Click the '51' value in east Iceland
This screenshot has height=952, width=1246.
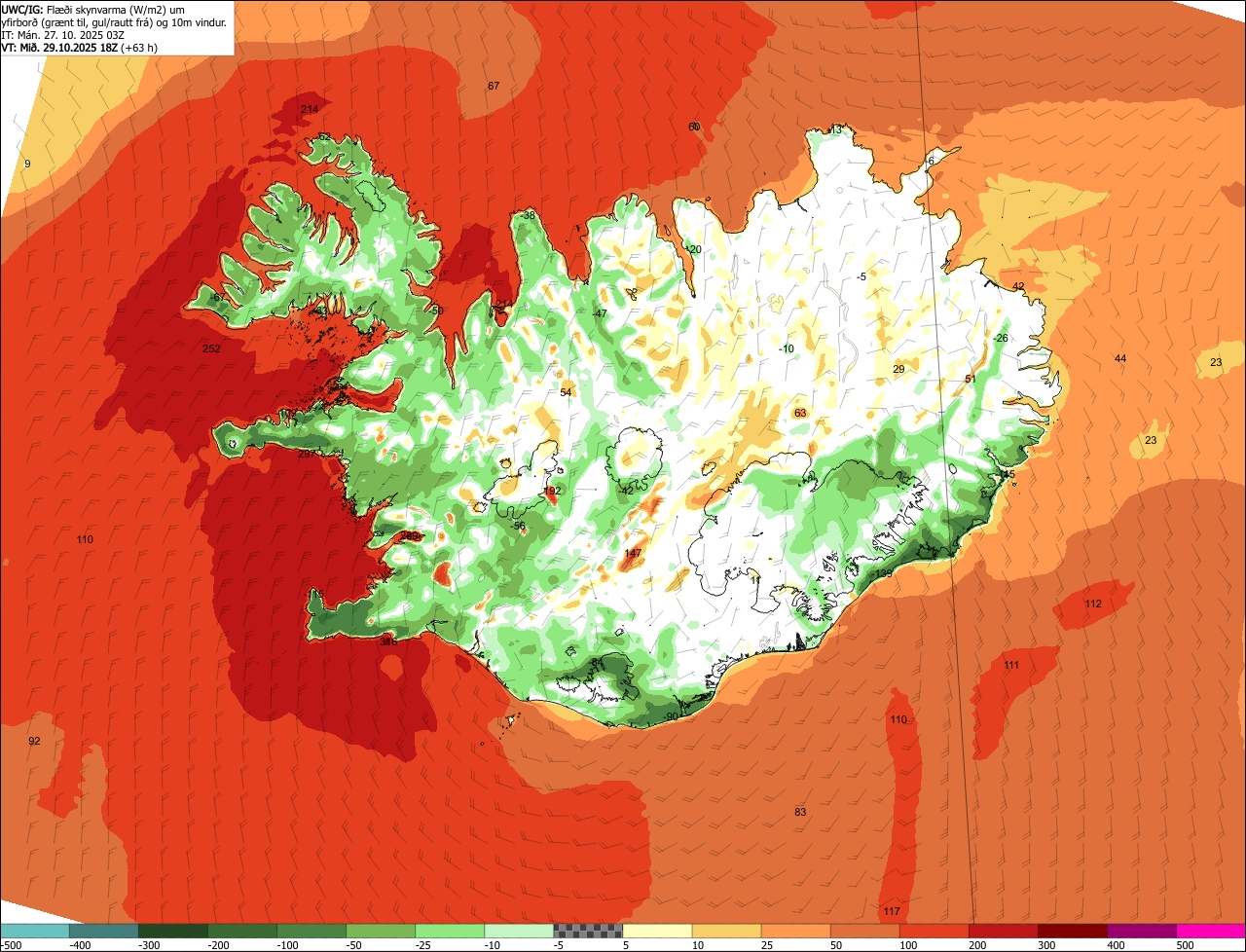970,379
